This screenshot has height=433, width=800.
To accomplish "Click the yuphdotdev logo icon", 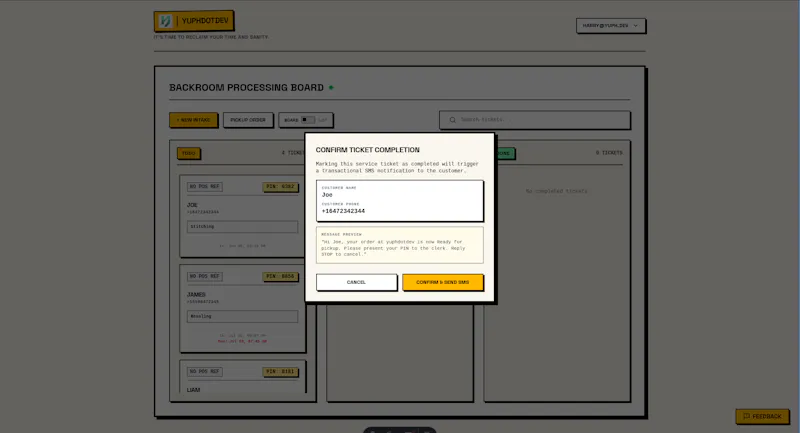I will point(165,21).
